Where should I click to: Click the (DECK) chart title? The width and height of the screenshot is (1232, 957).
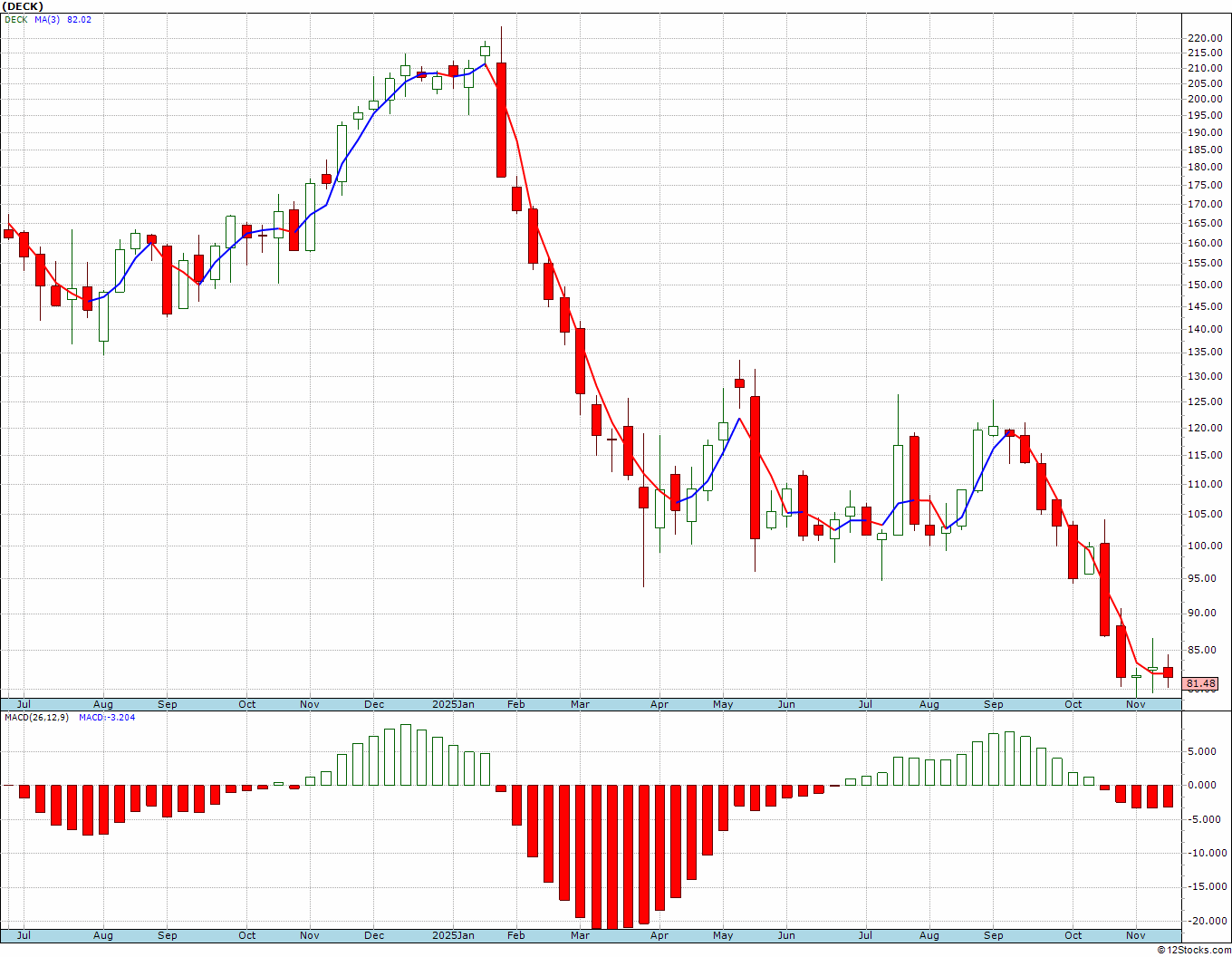click(22, 6)
